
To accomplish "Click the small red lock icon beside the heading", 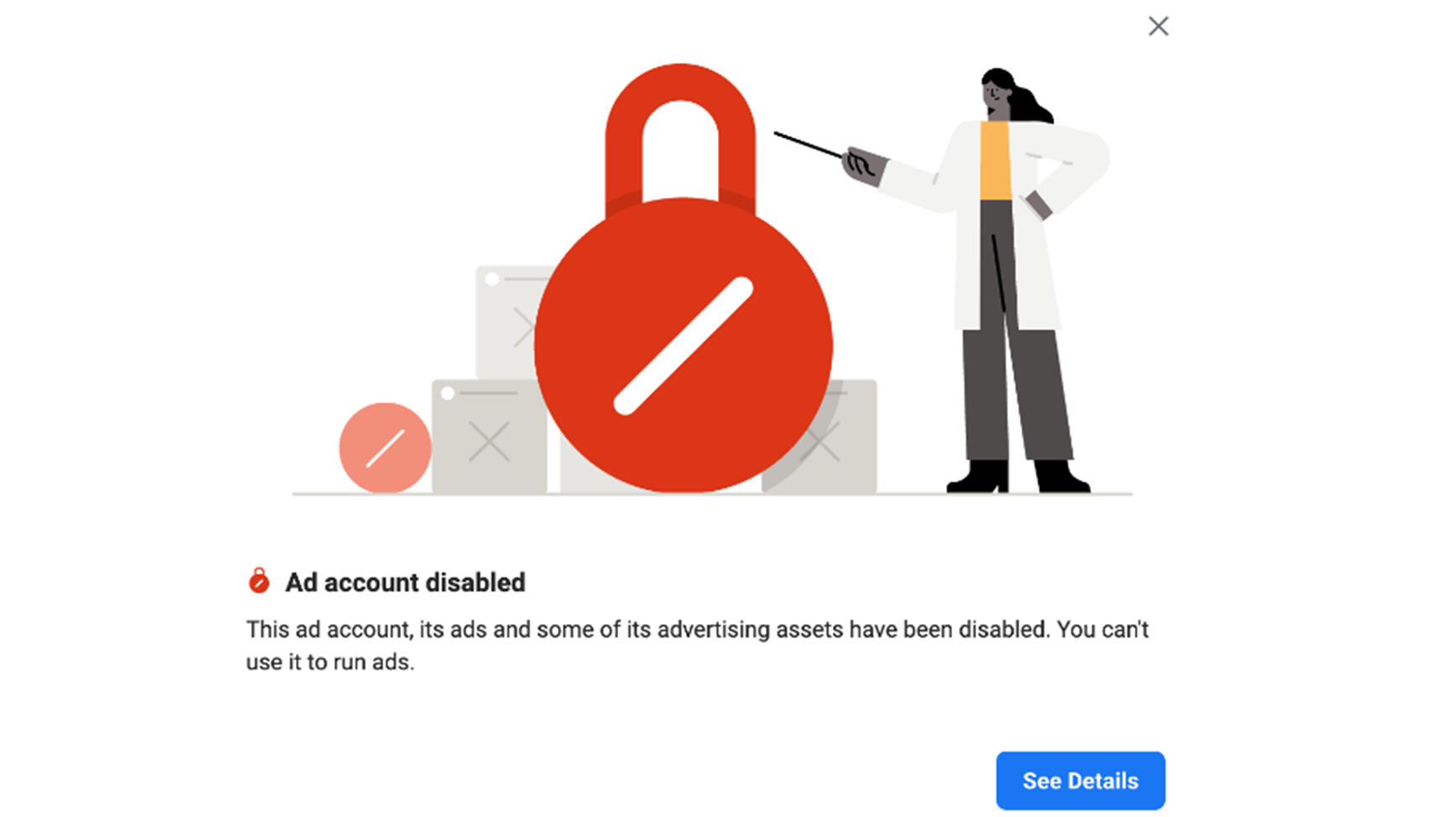I will click(x=259, y=580).
